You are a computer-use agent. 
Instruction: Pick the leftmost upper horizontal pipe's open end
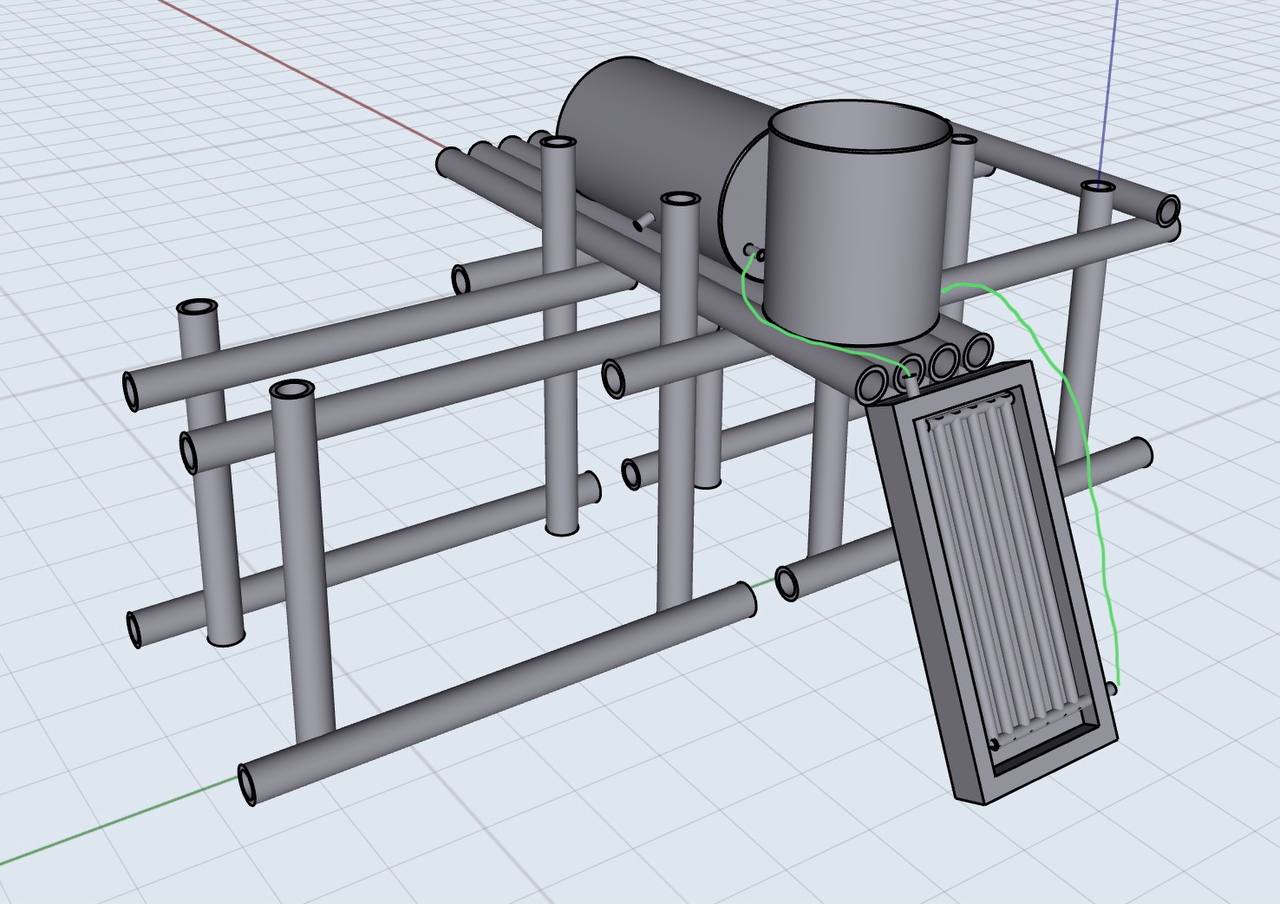tap(131, 390)
